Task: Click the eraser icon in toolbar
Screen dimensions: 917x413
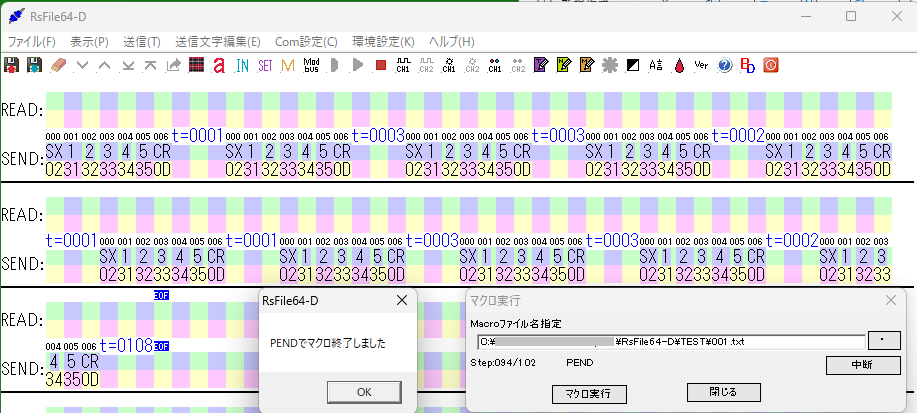Action: [x=57, y=65]
